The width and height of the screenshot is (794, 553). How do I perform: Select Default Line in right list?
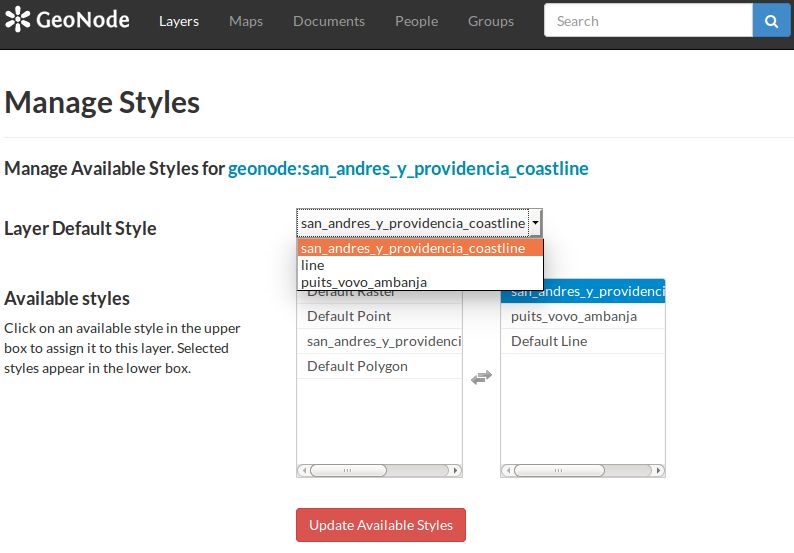583,341
